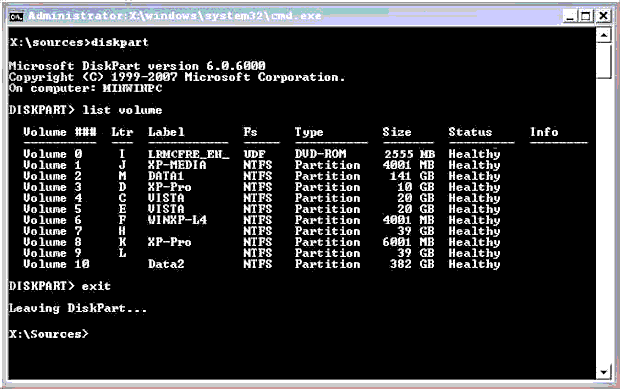Click 'Volume 0' in the volume list
Viewport: 620px width, 389px height.
pyautogui.click(x=53, y=154)
